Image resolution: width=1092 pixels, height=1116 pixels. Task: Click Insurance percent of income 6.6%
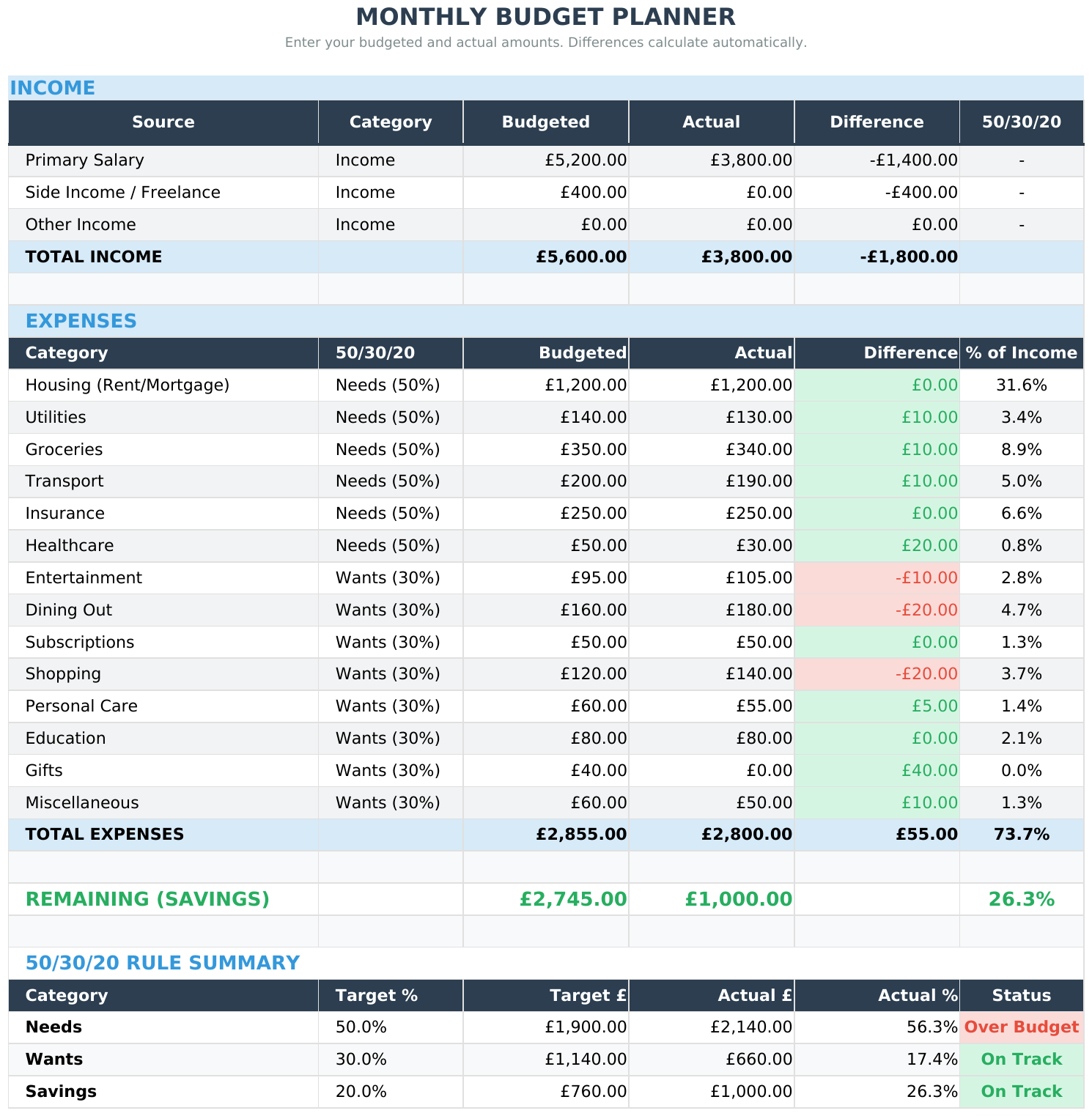(x=1022, y=514)
